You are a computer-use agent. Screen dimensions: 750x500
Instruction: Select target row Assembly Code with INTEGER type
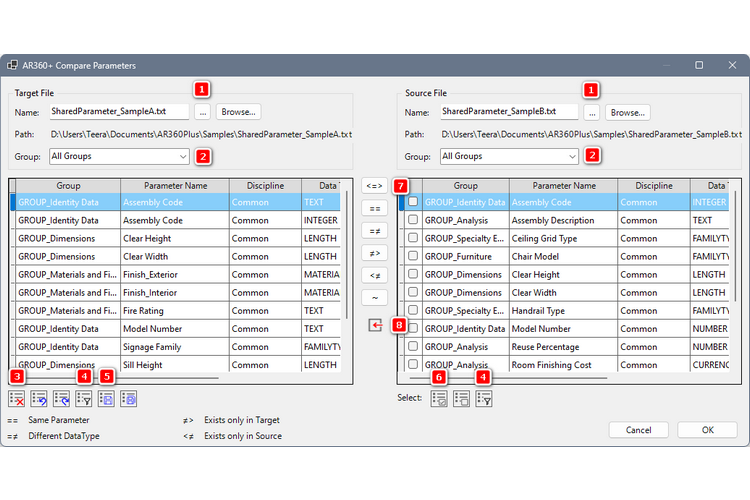178,220
